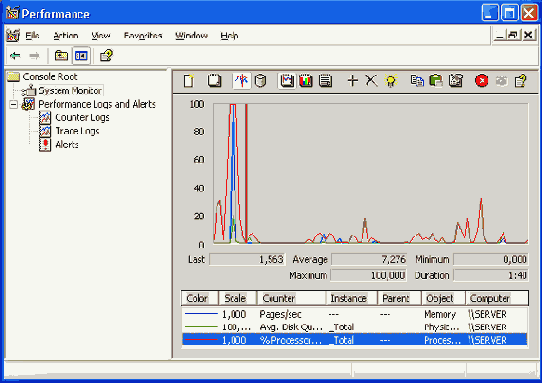Select Performance Logs and Alerts tree item
This screenshot has width=542, height=383.
(x=97, y=104)
